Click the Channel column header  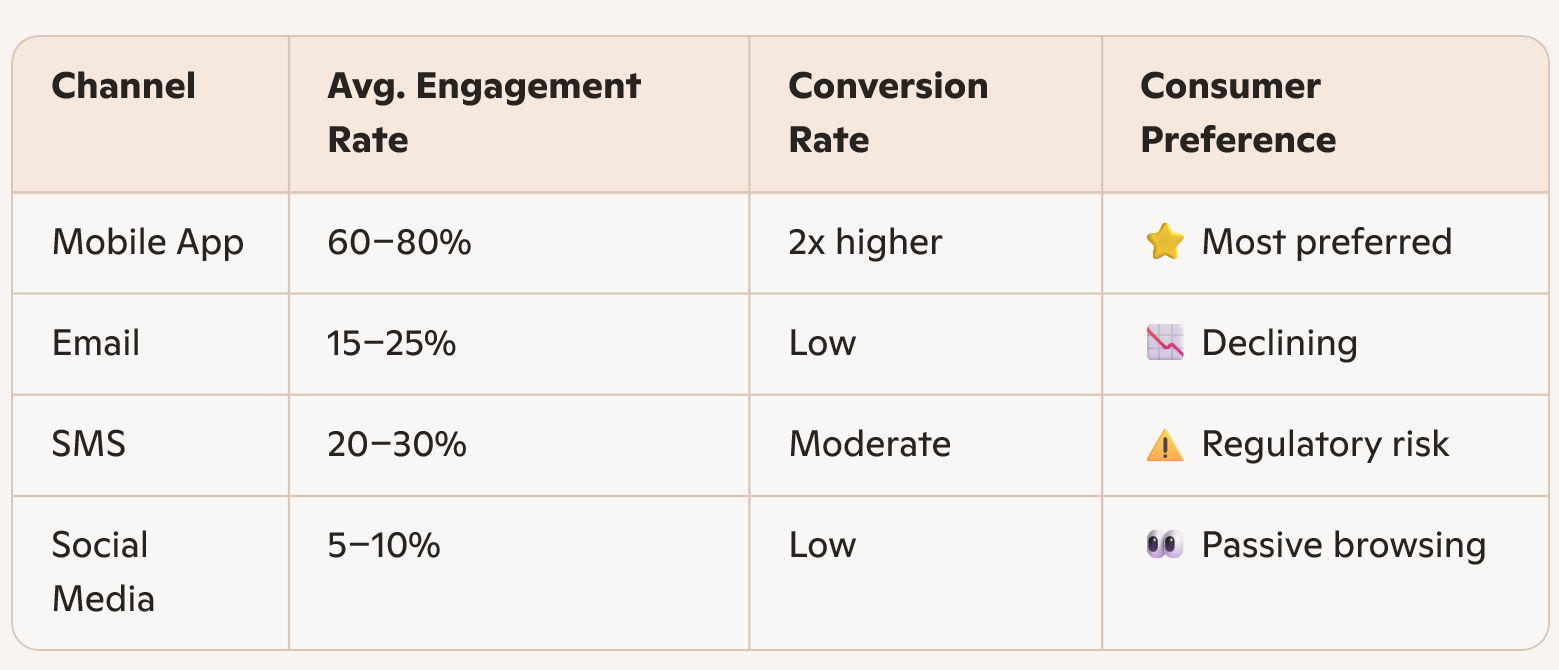click(124, 86)
